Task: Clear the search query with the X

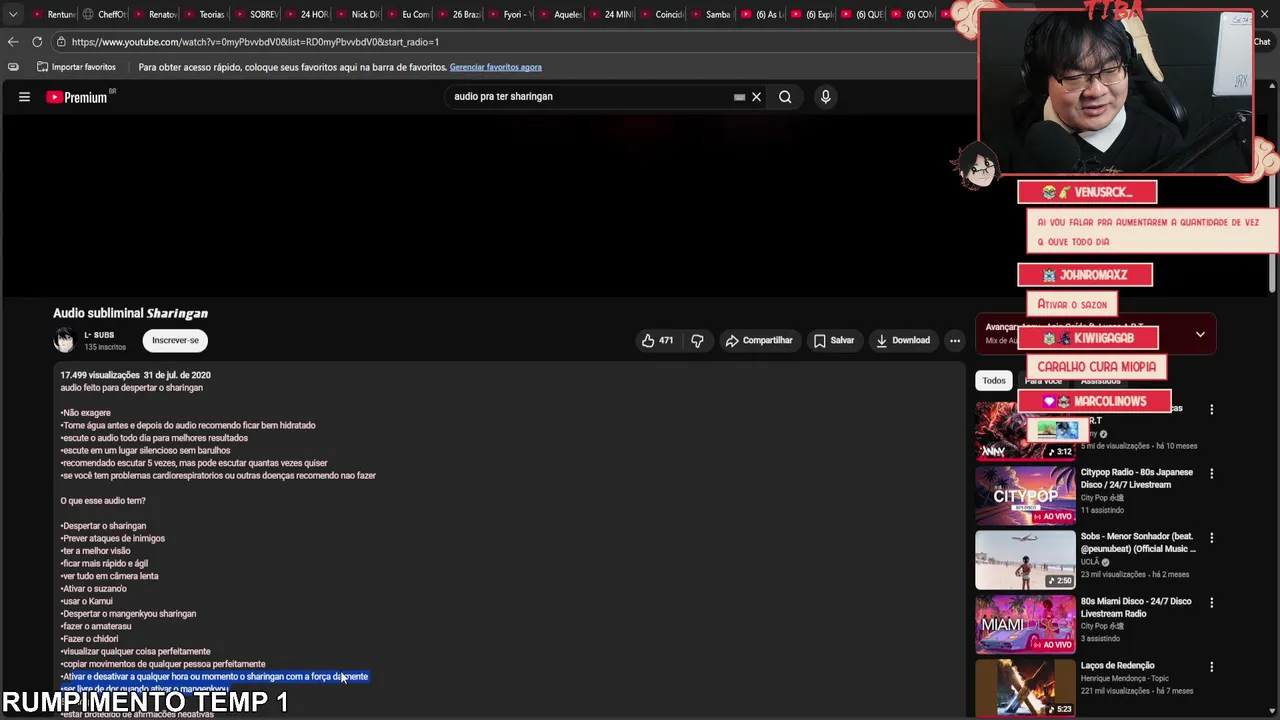Action: (x=756, y=97)
